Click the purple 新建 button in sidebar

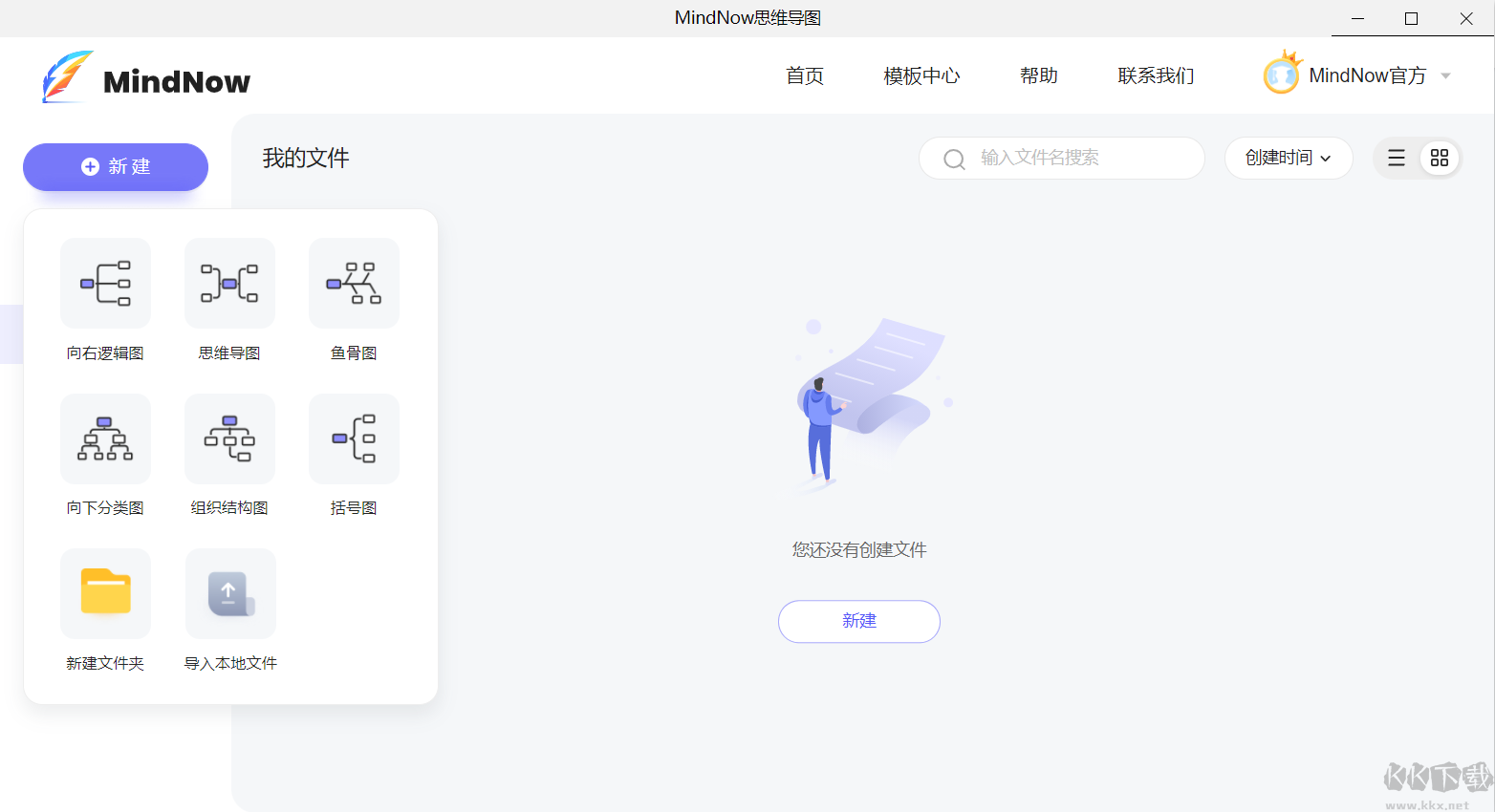pos(116,167)
